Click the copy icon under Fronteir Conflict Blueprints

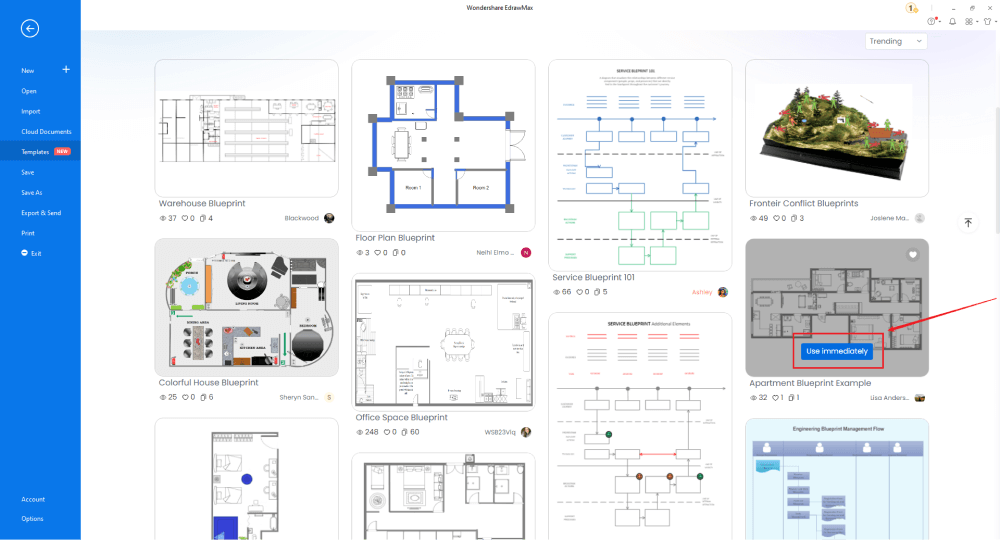[x=793, y=218]
